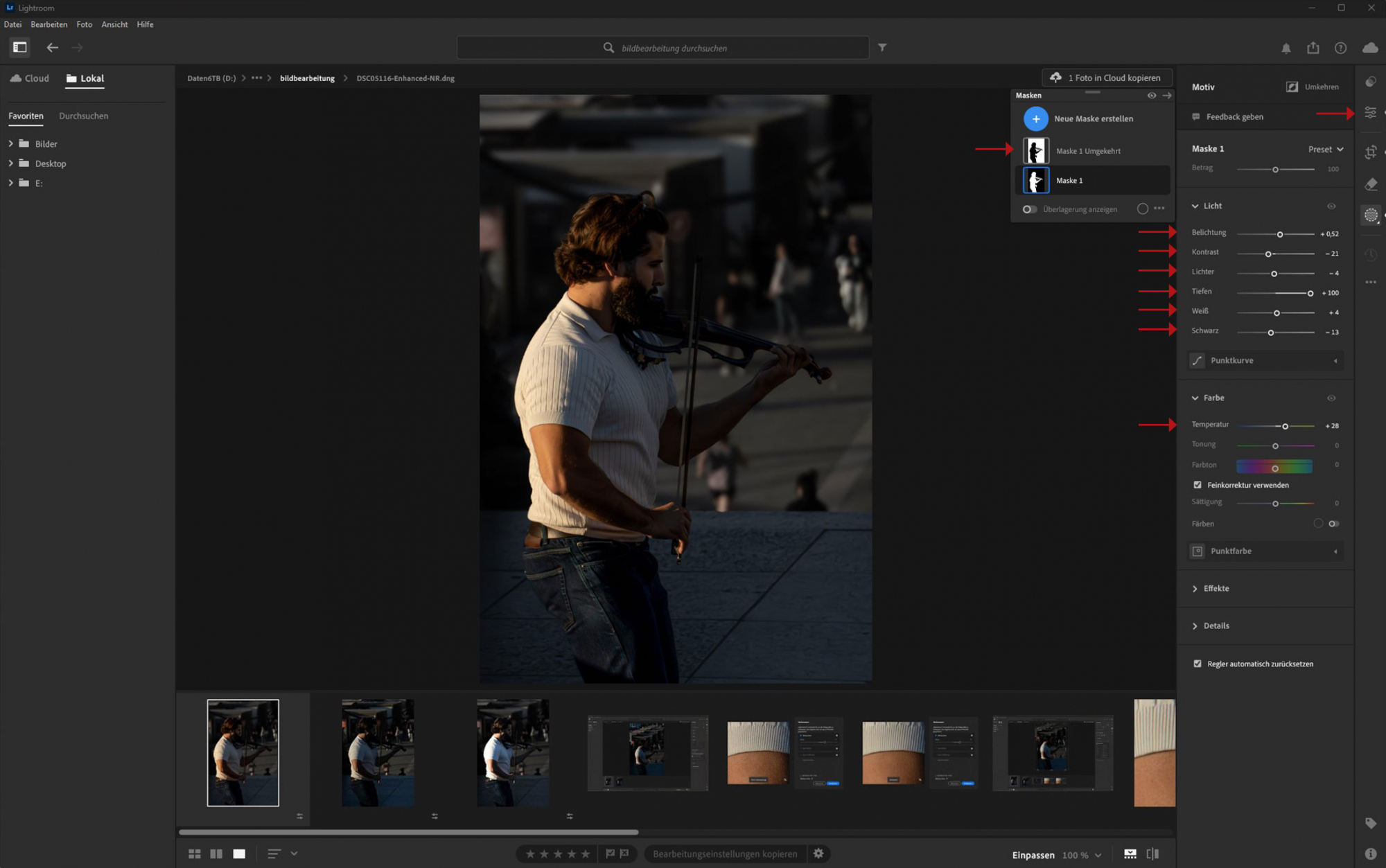Open the share icon in header
Screen dimensions: 1386x868
(x=1313, y=48)
